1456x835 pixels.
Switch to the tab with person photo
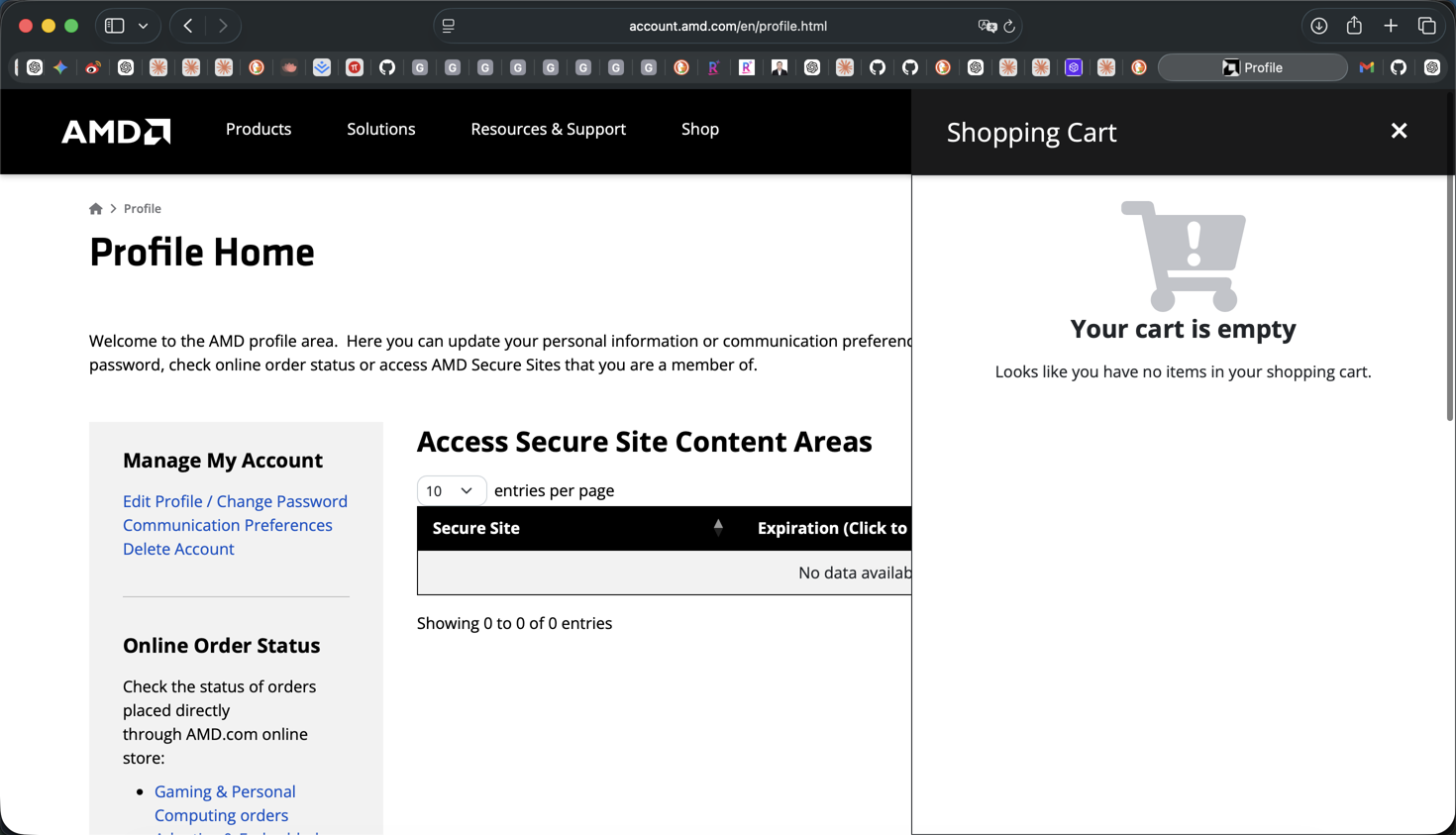click(x=780, y=67)
